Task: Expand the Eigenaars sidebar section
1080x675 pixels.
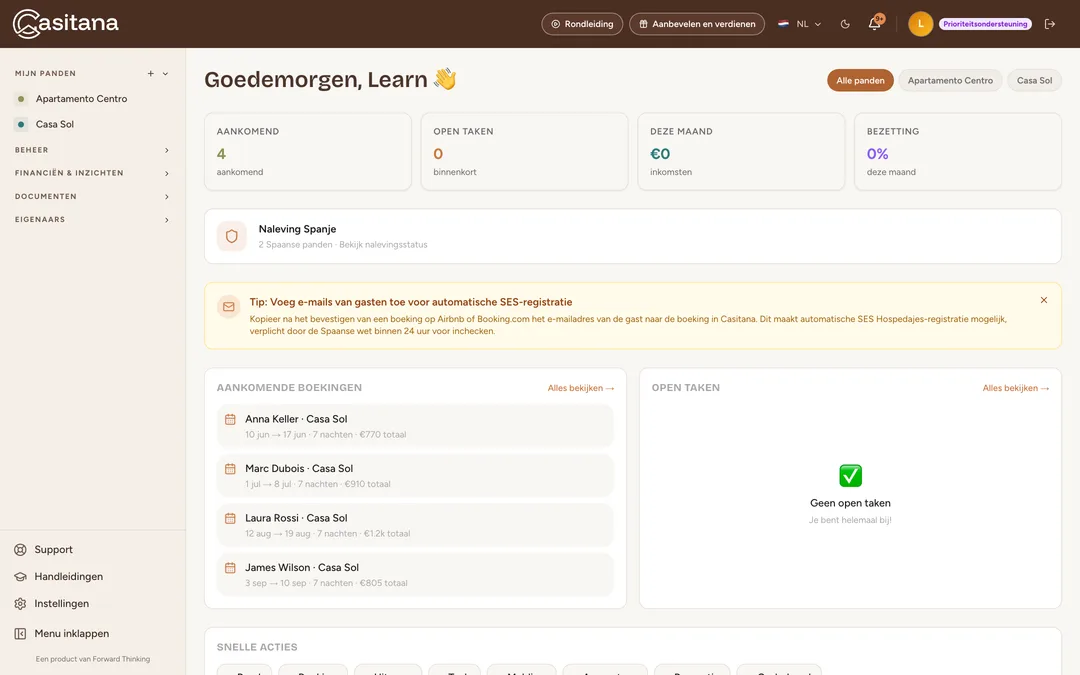Action: coord(92,220)
